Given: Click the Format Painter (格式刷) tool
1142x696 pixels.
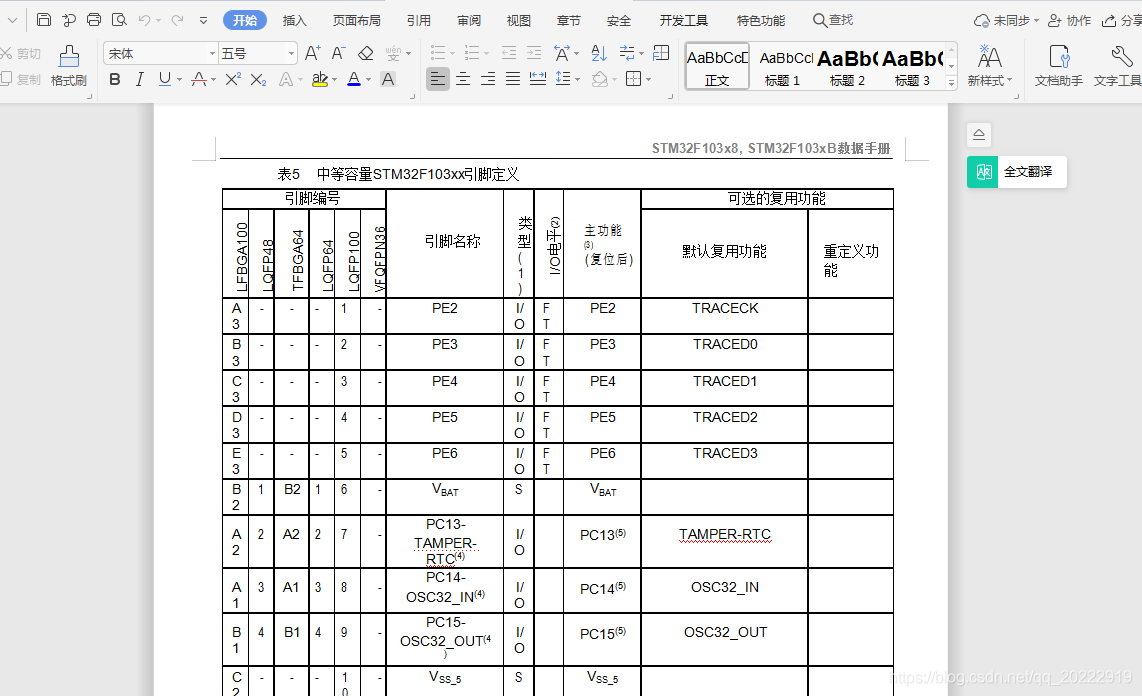Looking at the screenshot, I should point(69,66).
